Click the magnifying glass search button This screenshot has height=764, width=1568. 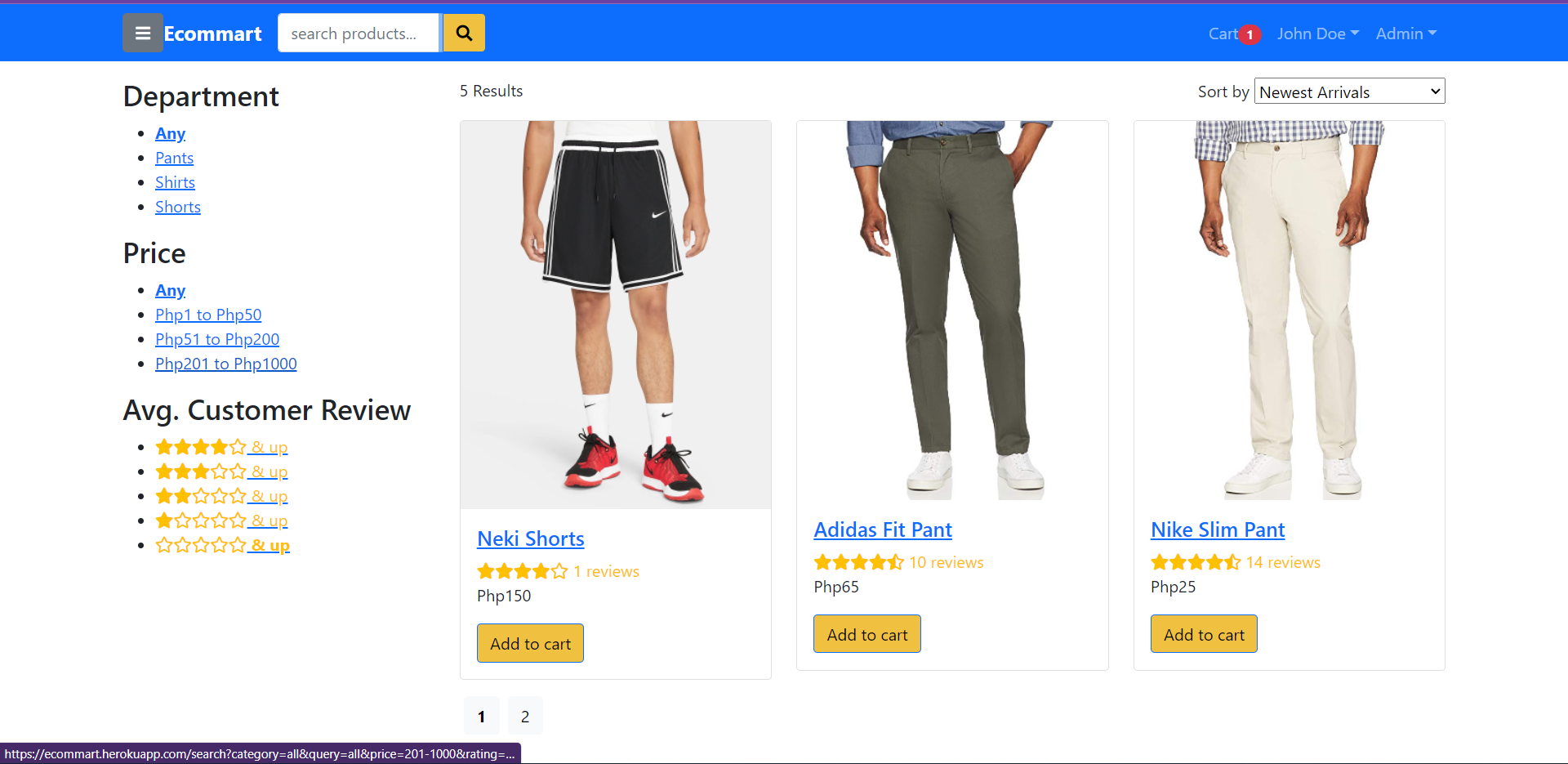click(x=464, y=34)
